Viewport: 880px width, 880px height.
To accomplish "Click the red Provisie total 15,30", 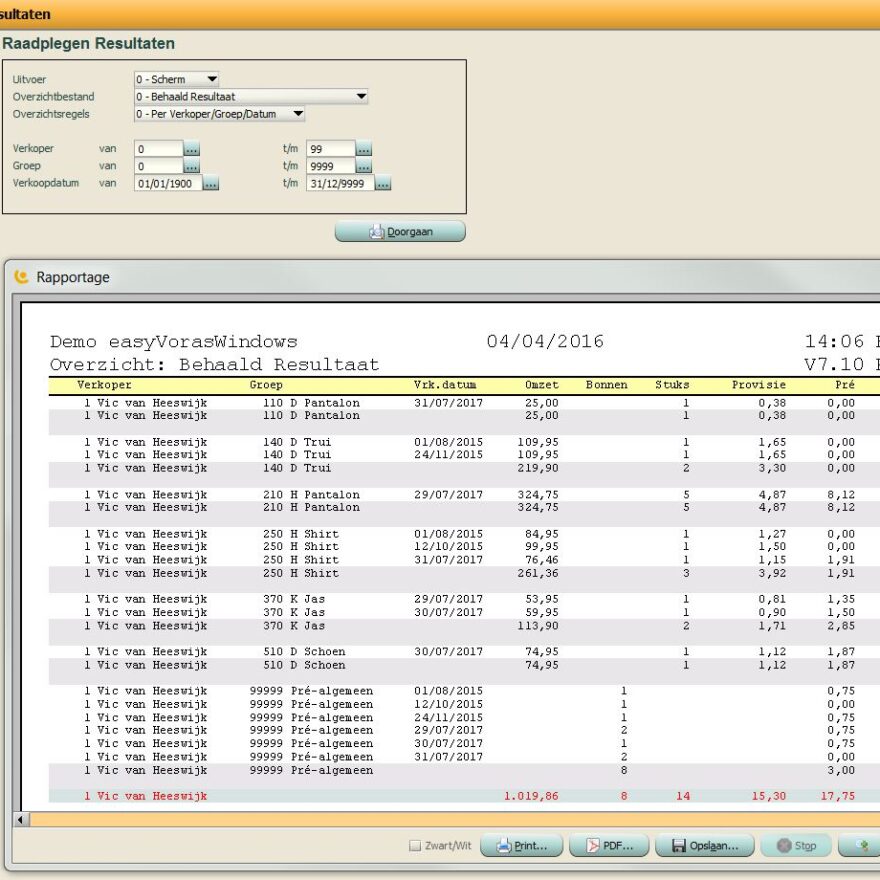I will pos(769,796).
